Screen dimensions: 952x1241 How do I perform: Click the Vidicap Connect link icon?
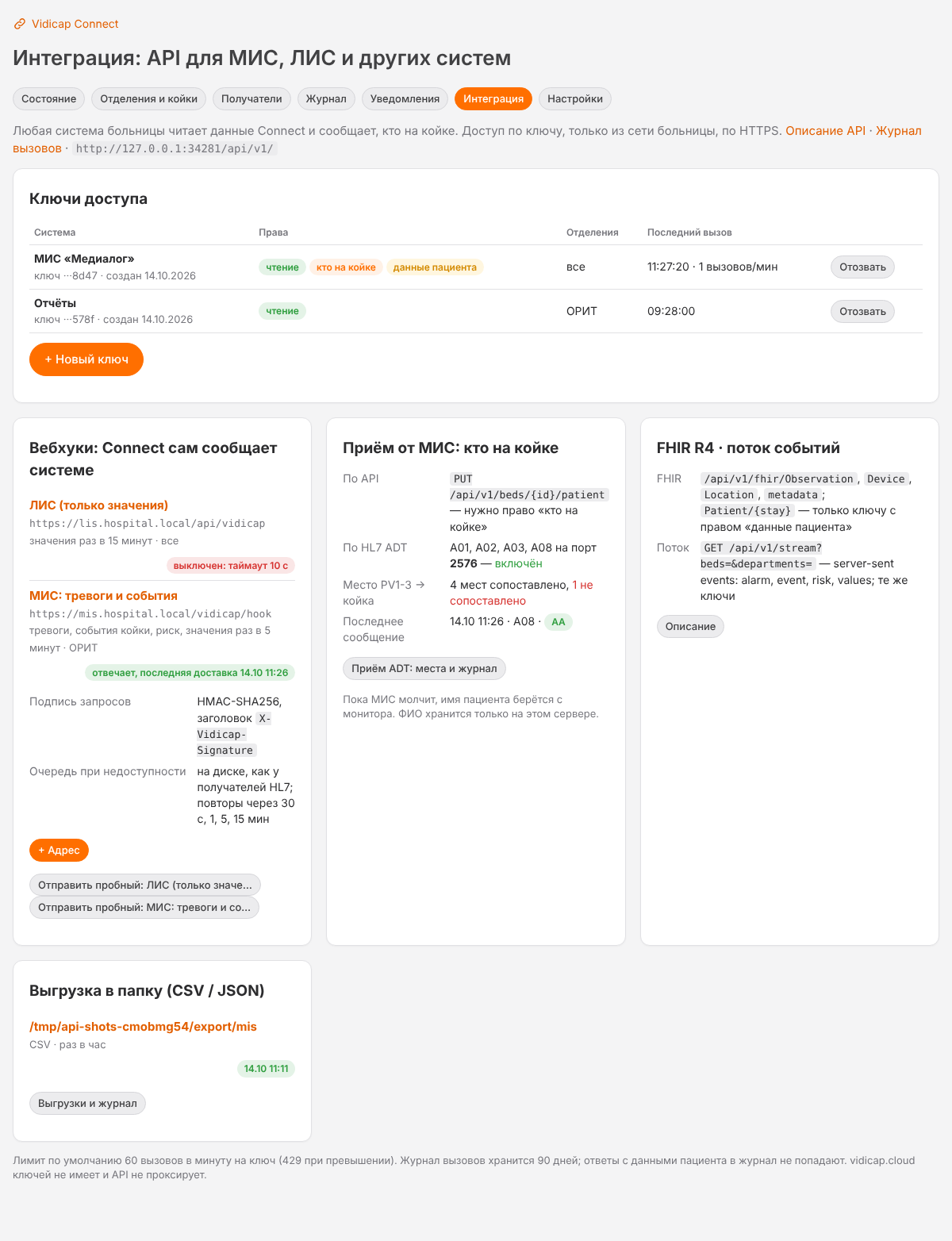[x=20, y=25]
